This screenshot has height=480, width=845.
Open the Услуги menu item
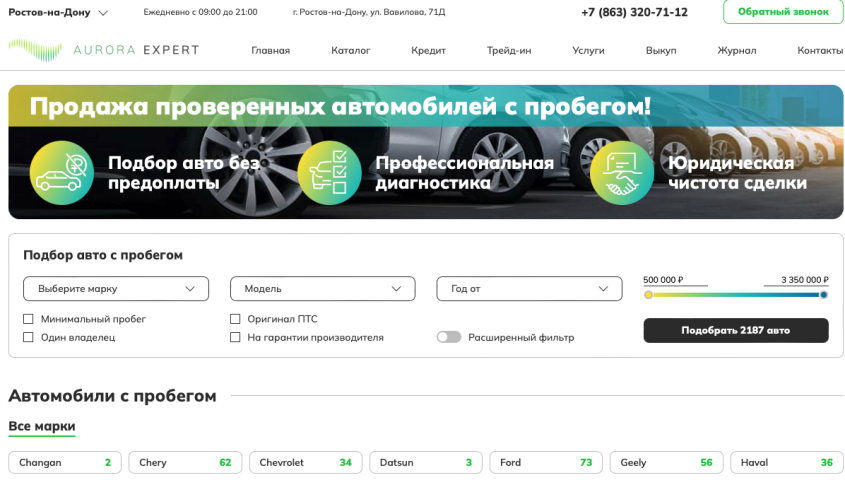click(x=588, y=51)
